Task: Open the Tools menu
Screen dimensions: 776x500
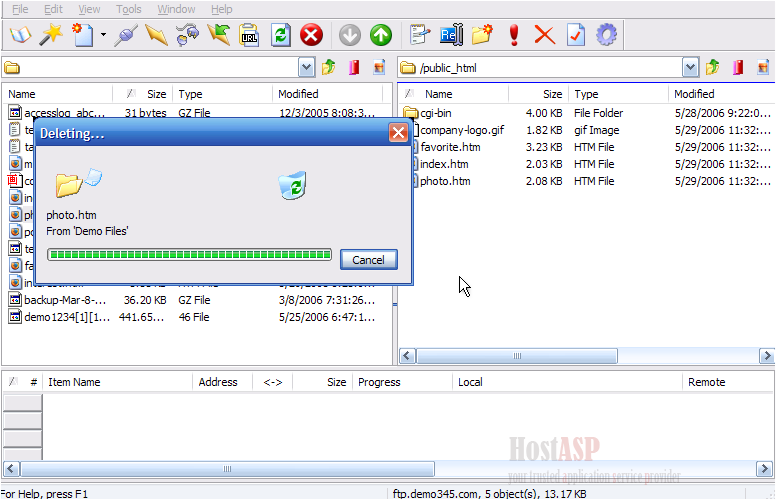Action: pos(129,9)
